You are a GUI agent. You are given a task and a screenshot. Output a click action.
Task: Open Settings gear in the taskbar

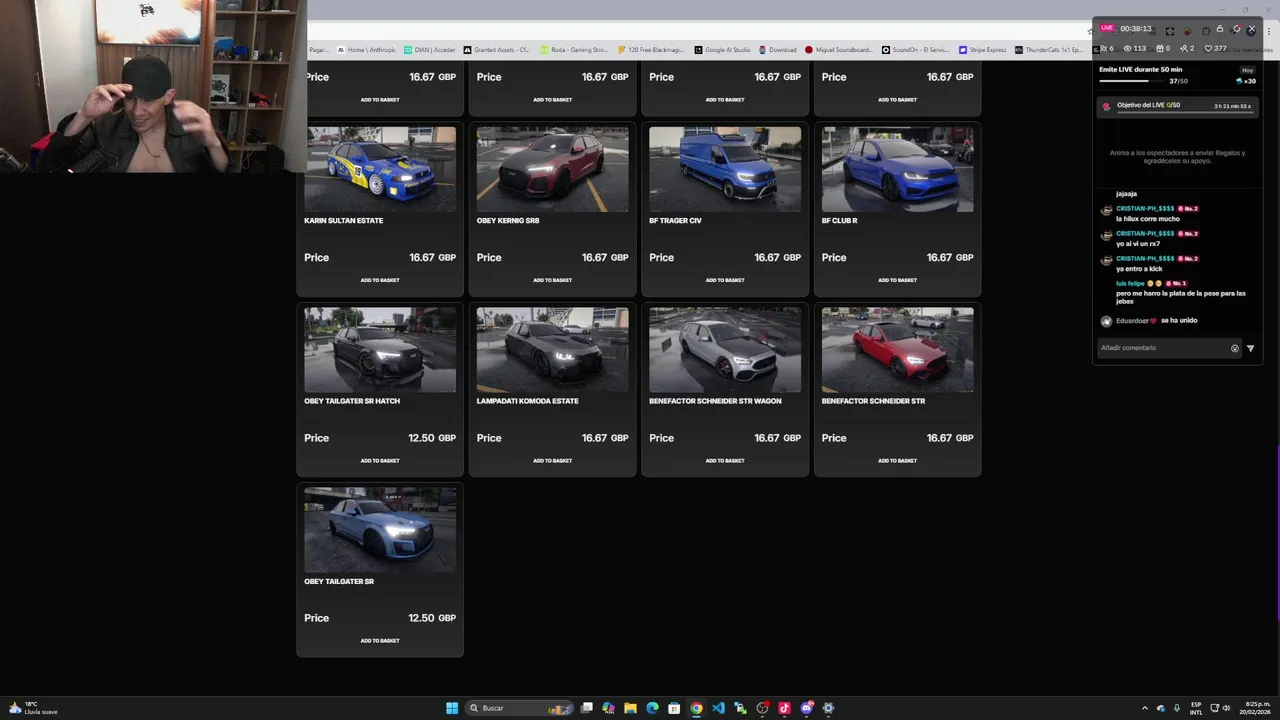[x=828, y=708]
